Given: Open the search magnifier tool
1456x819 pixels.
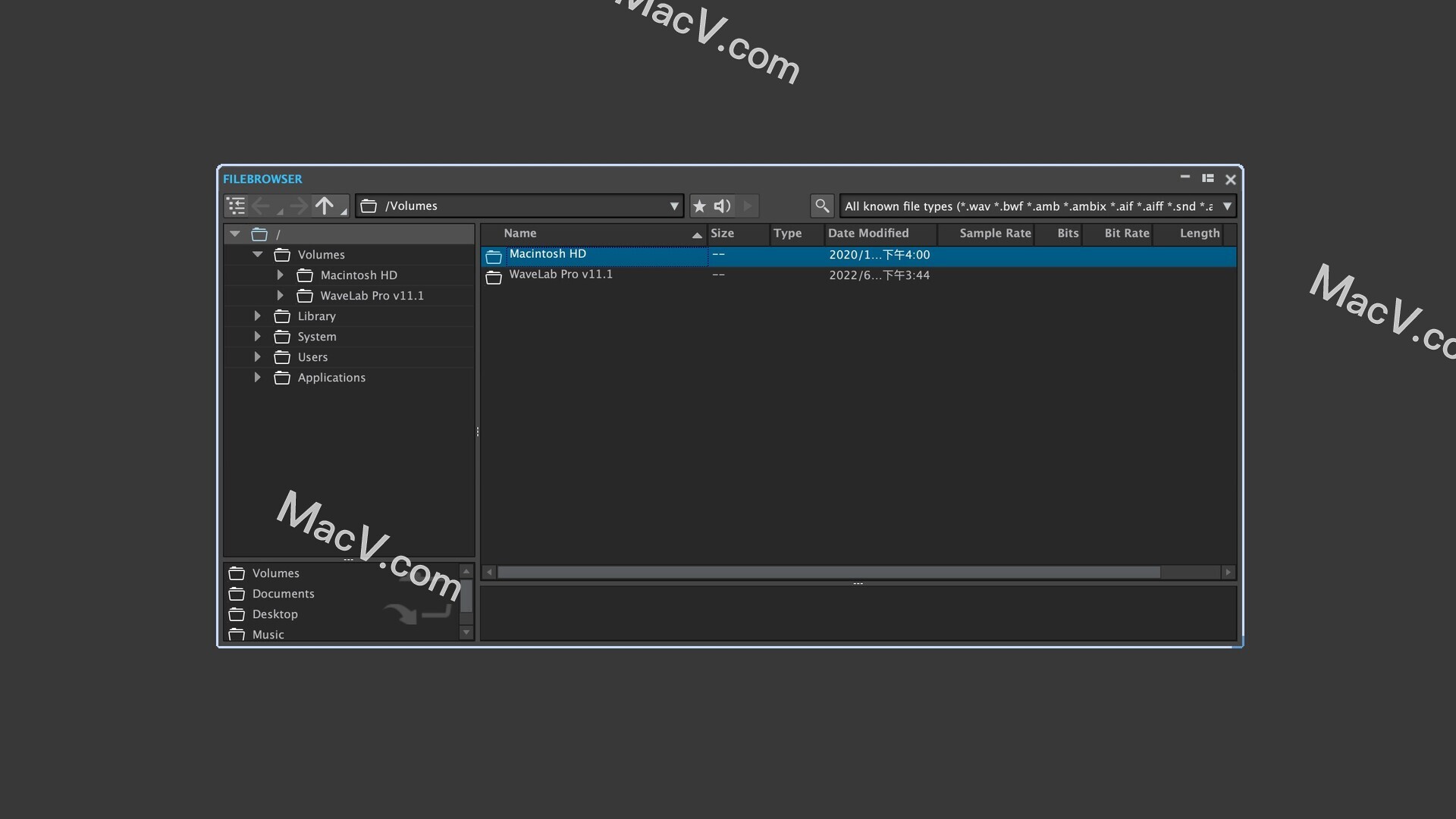Looking at the screenshot, I should coord(822,206).
